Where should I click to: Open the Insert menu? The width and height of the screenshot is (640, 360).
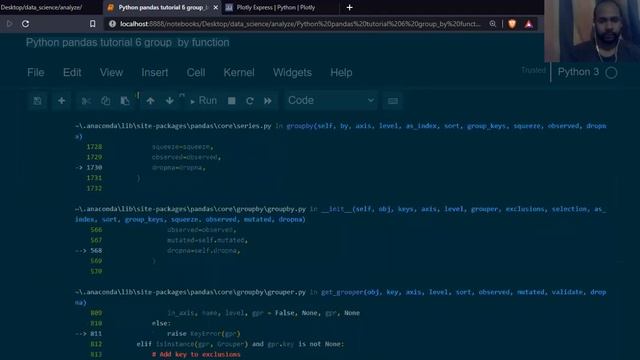[x=155, y=72]
